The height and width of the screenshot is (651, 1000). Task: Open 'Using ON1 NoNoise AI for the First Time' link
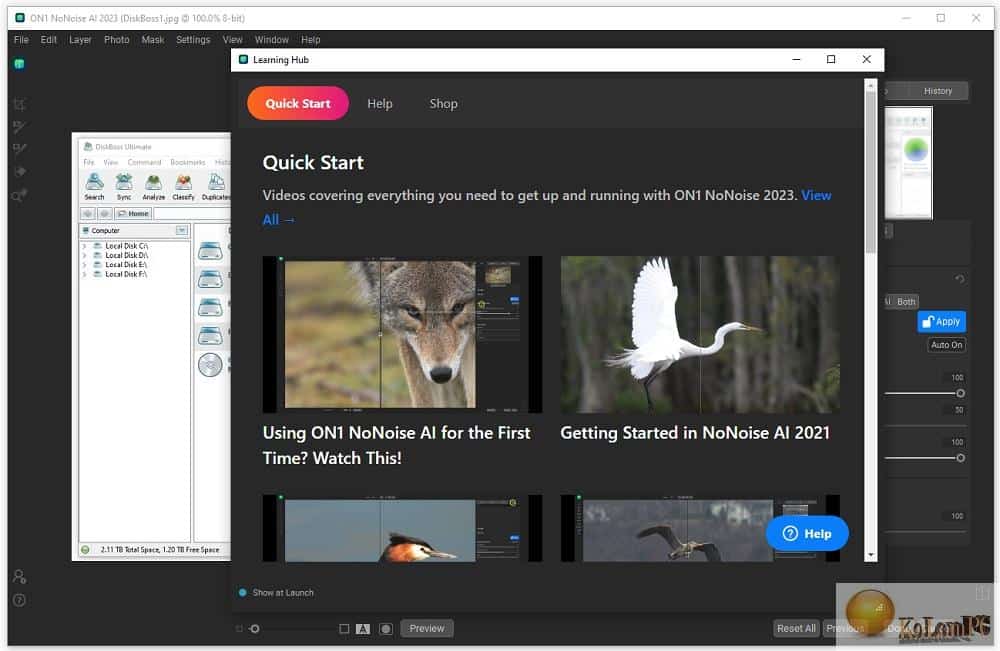396,445
